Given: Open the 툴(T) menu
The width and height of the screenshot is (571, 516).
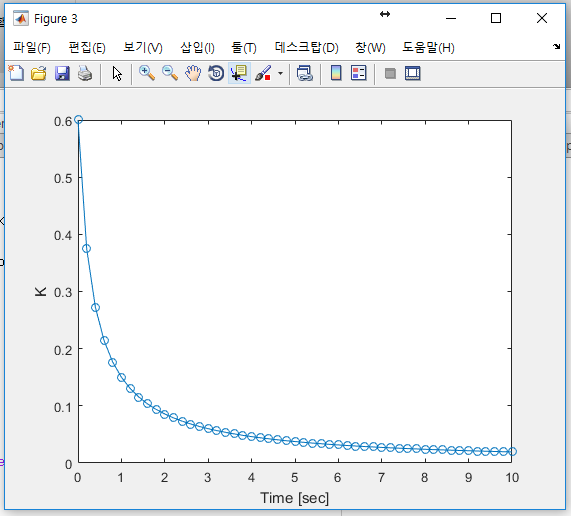Looking at the screenshot, I should [244, 47].
